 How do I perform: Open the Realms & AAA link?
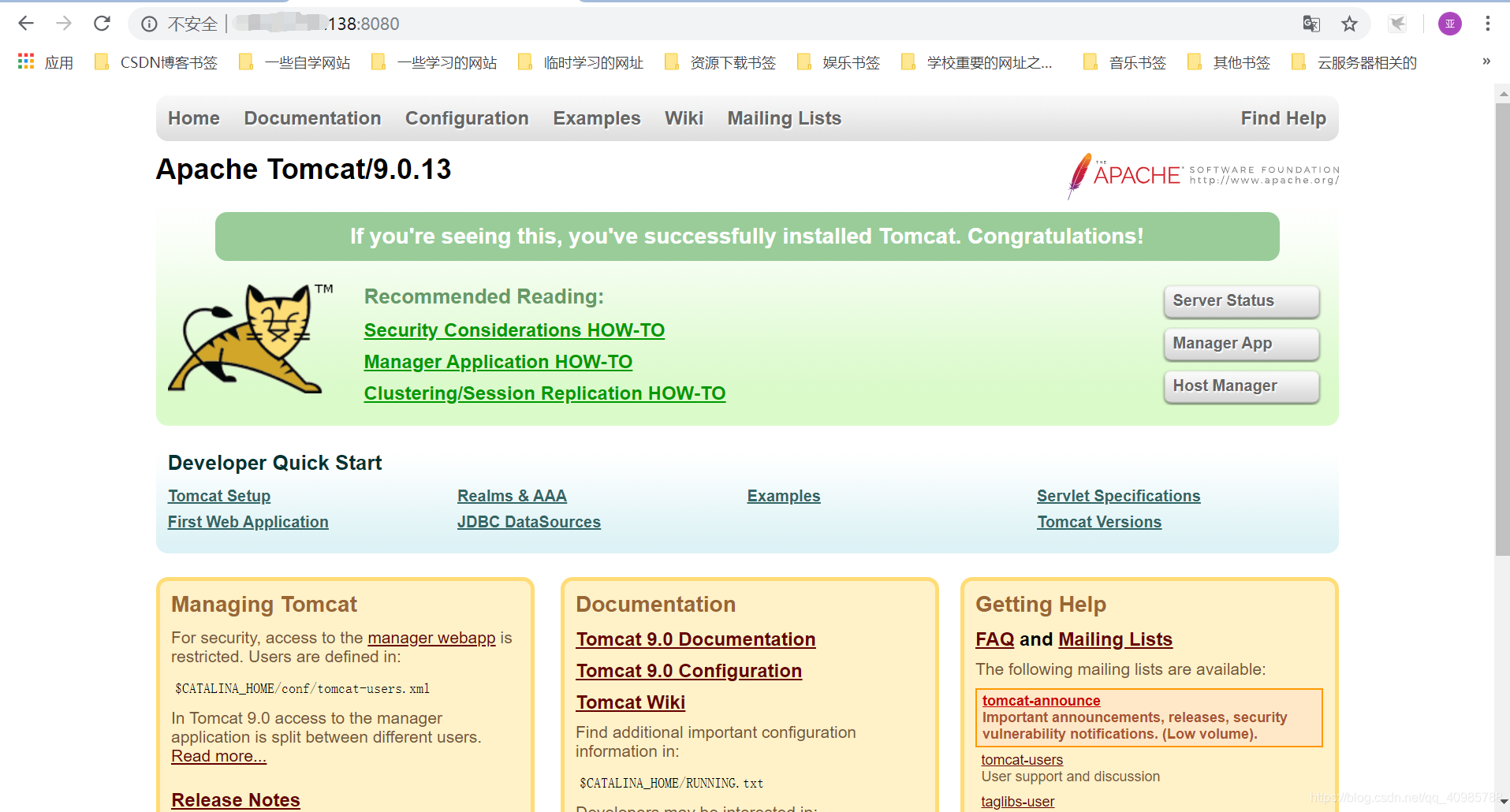(x=512, y=496)
